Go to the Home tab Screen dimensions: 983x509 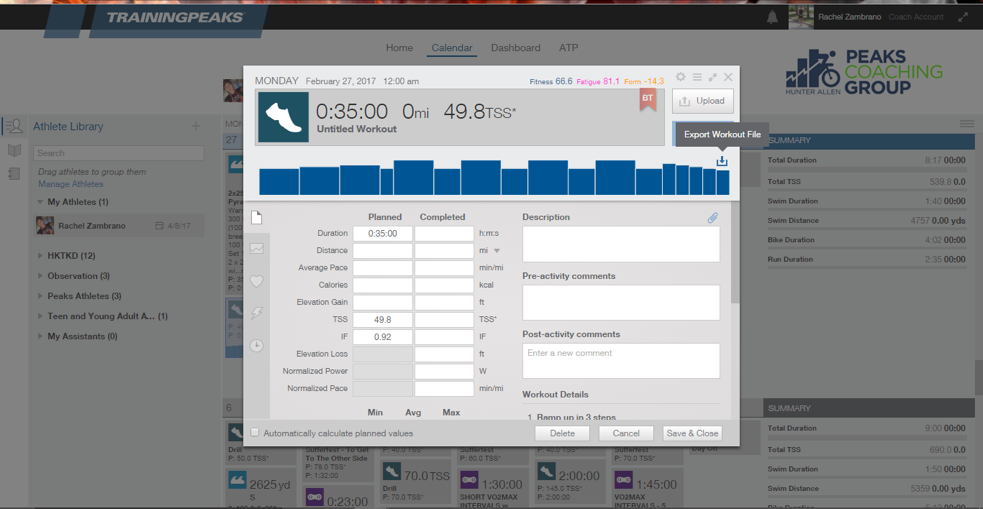[x=399, y=48]
